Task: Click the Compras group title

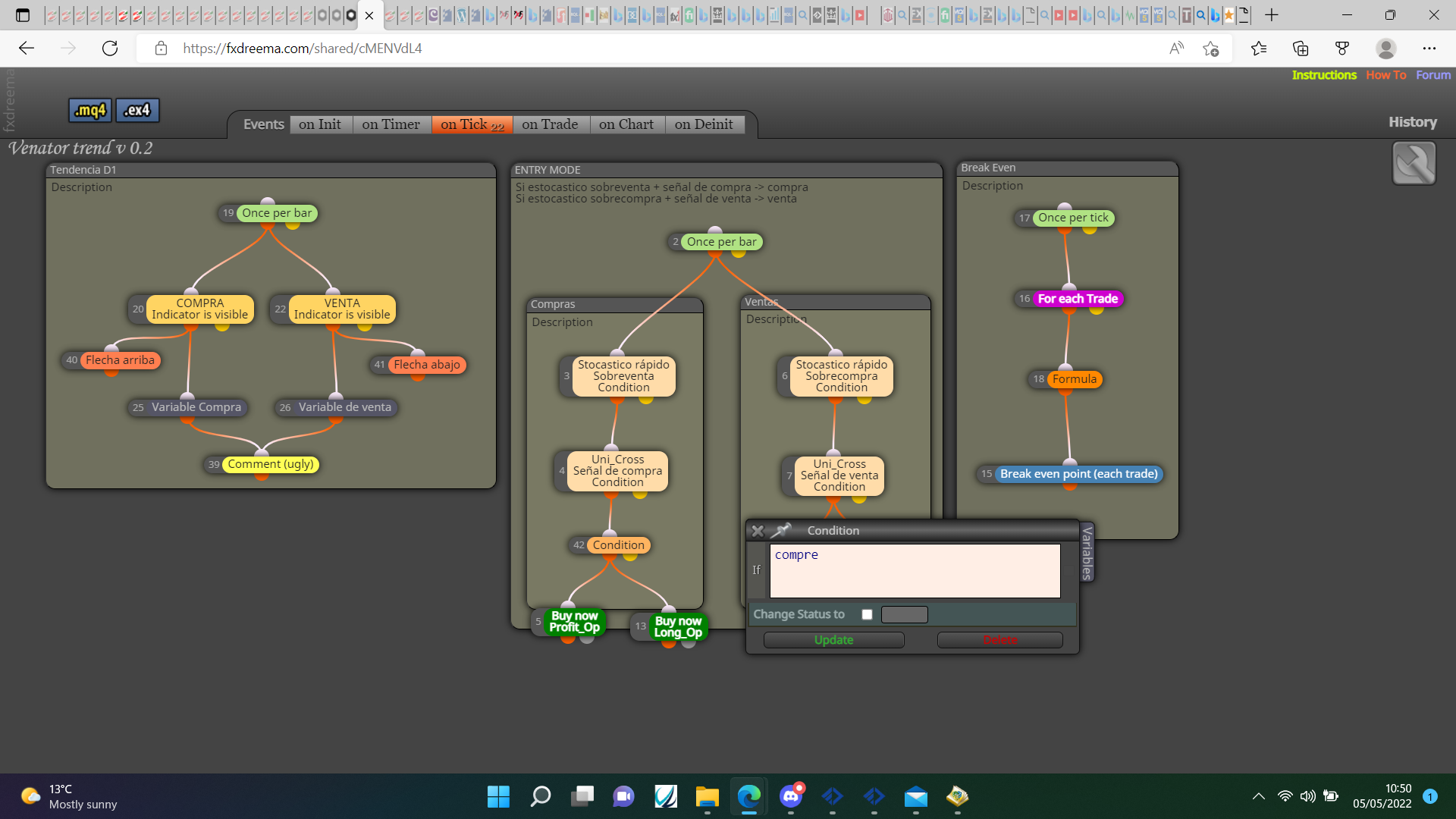Action: coord(553,304)
